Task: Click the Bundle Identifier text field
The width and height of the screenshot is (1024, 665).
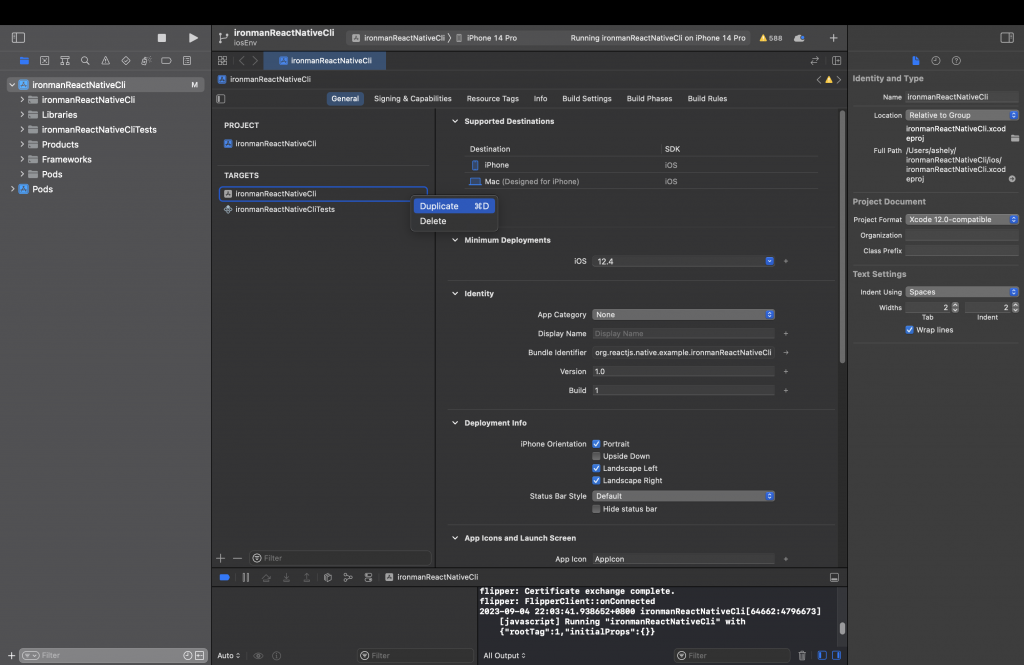Action: pos(683,353)
